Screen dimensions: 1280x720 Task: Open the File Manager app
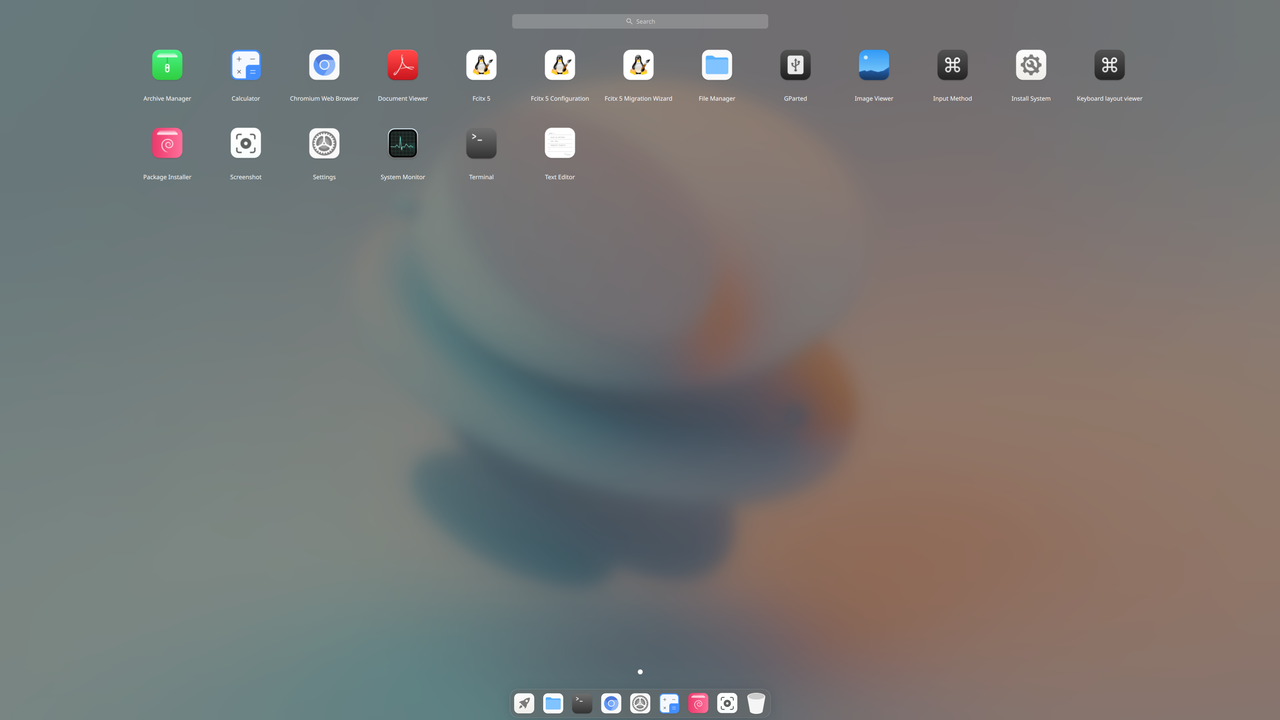coord(717,64)
